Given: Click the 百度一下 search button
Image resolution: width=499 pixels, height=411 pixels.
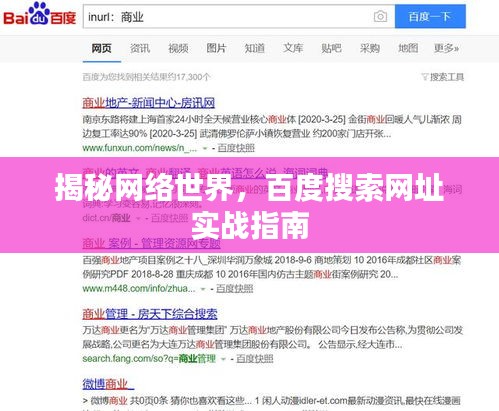Looking at the screenshot, I should [430, 16].
